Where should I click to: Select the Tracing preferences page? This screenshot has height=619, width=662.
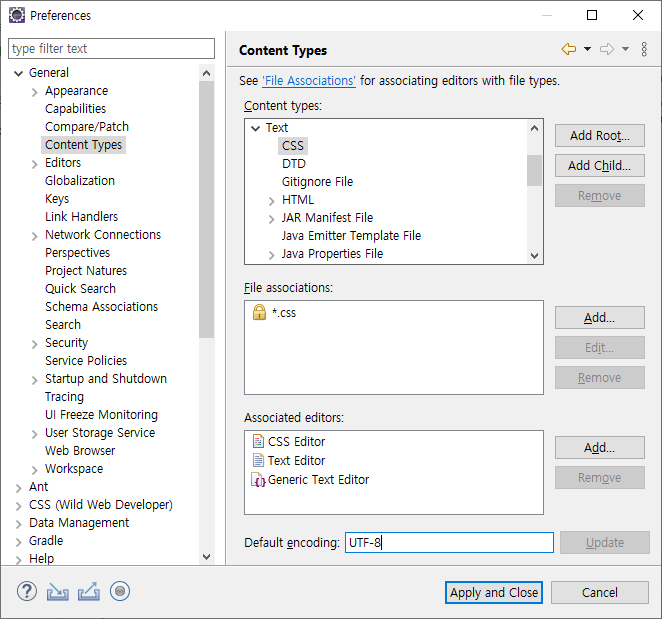(x=64, y=397)
